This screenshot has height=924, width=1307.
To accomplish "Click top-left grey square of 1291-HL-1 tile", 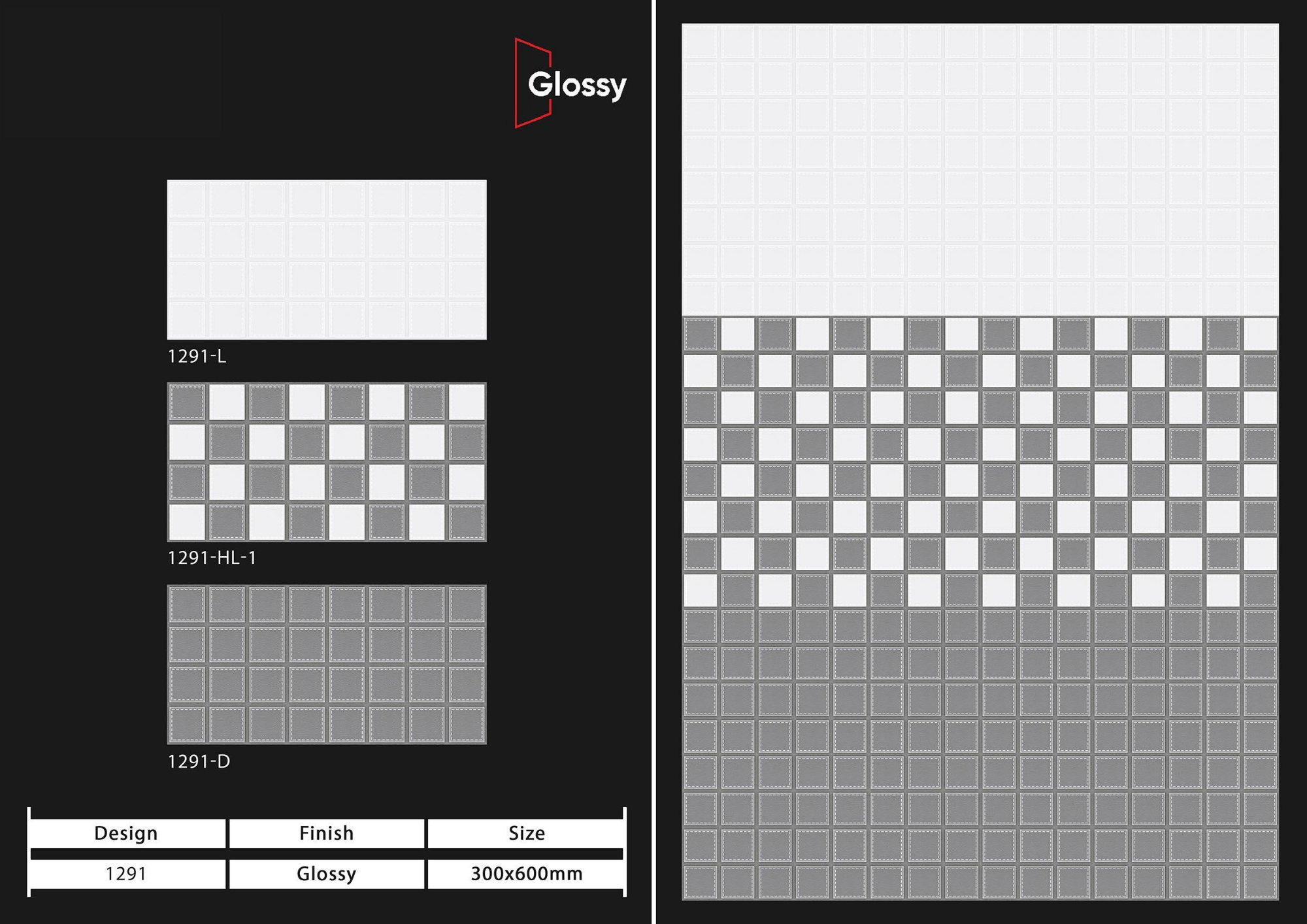I will coord(188,402).
